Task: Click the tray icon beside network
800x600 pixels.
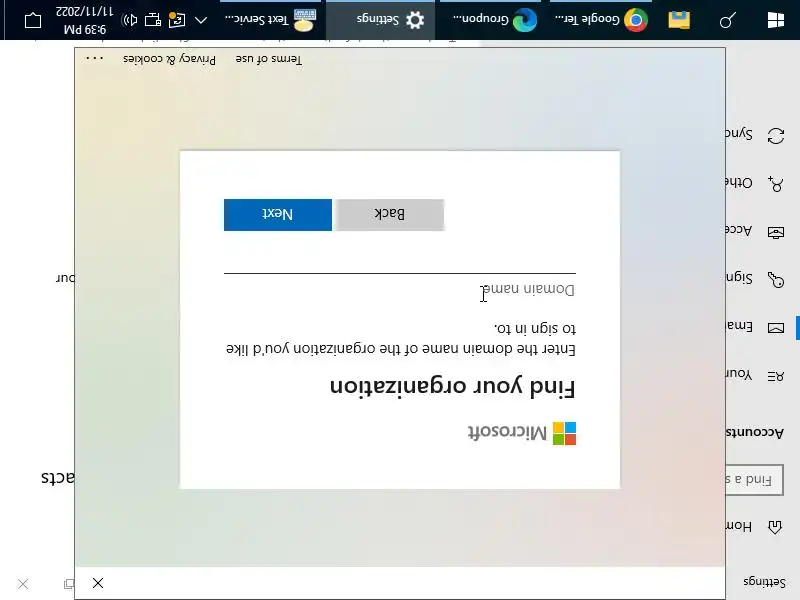Action: point(177,20)
